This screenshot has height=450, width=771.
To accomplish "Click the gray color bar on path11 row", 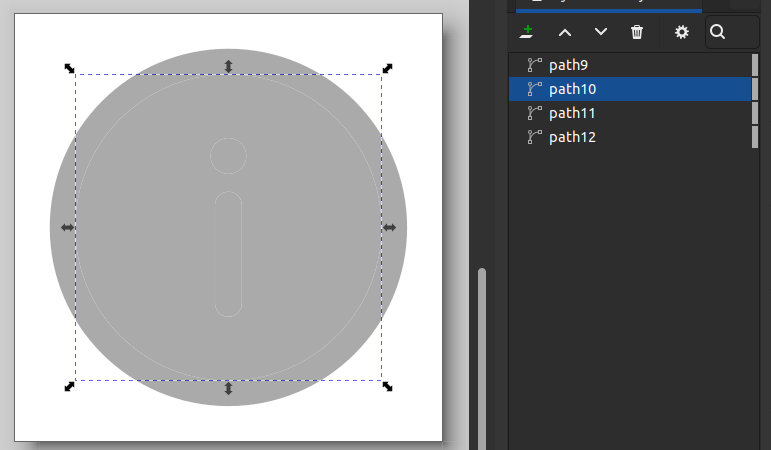I will pyautogui.click(x=754, y=113).
